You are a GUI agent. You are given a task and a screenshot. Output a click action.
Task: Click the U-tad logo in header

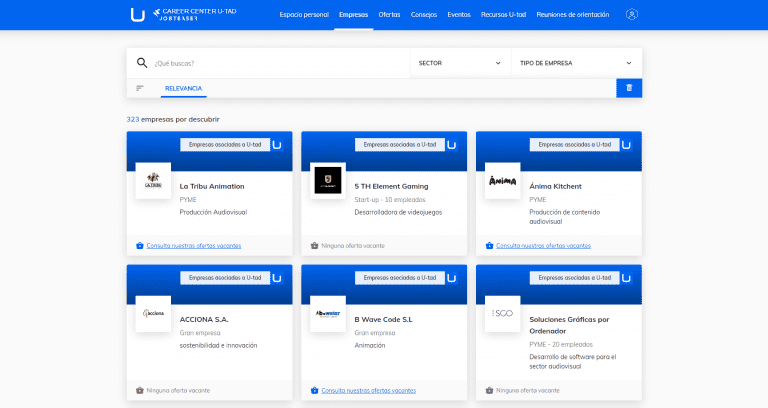click(x=137, y=14)
